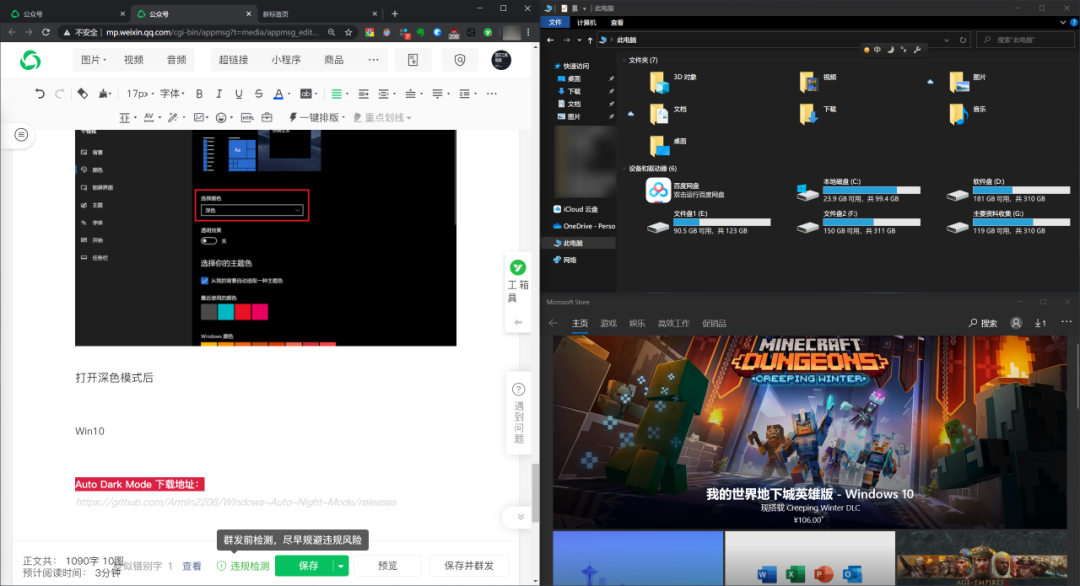Click the Minecraft Dungeons banner
Image resolution: width=1080 pixels, height=586 pixels.
click(809, 432)
